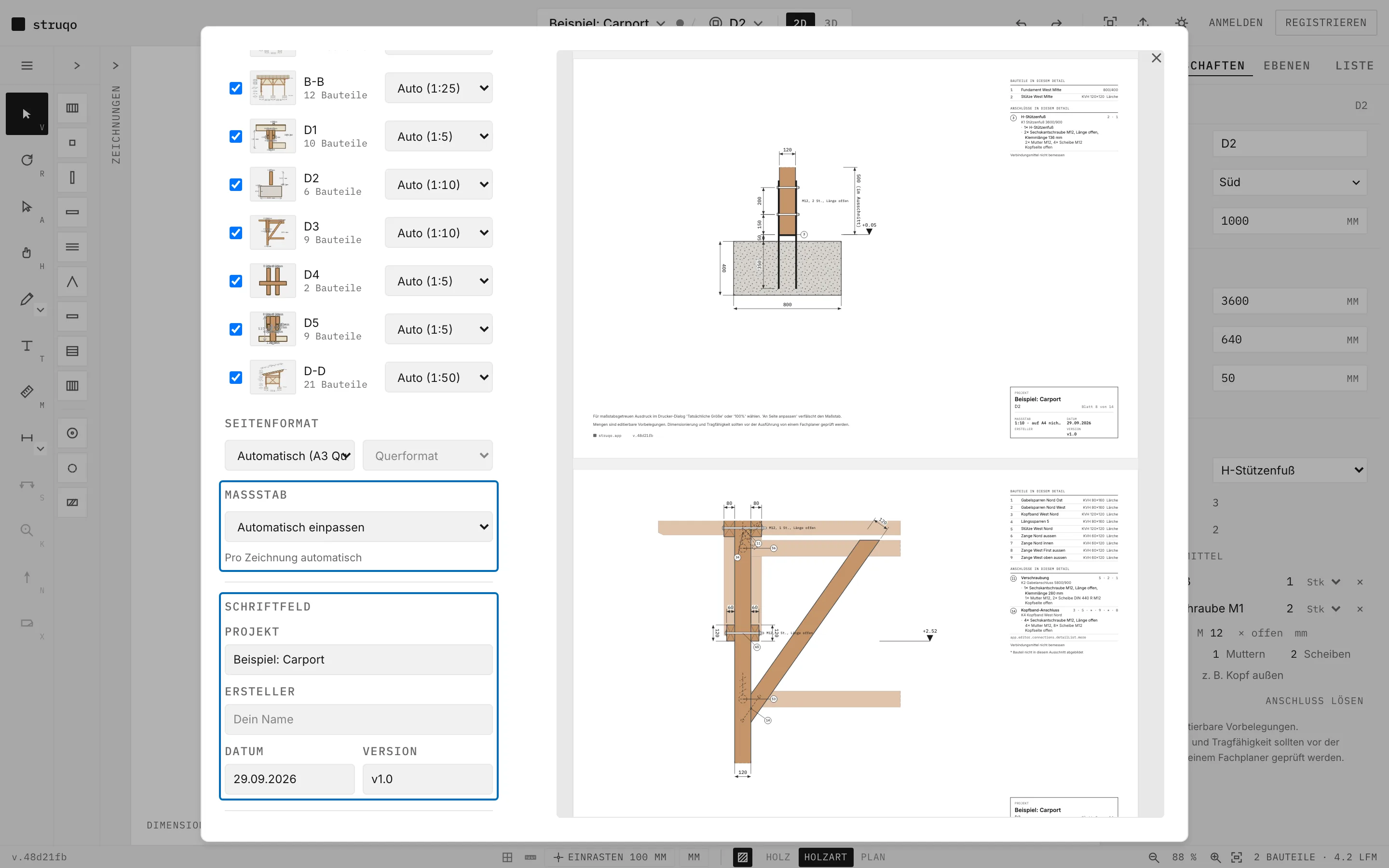Click the ANMELDEN link
This screenshot has width=1389, height=868.
click(x=1235, y=22)
